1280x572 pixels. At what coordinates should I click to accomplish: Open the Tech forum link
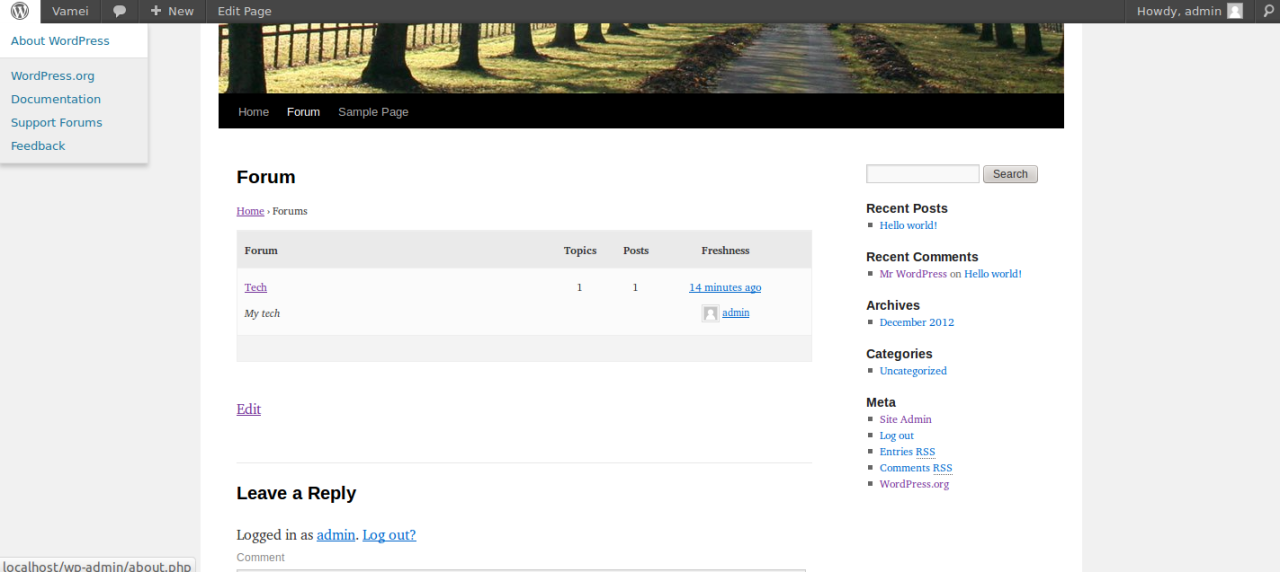(256, 287)
